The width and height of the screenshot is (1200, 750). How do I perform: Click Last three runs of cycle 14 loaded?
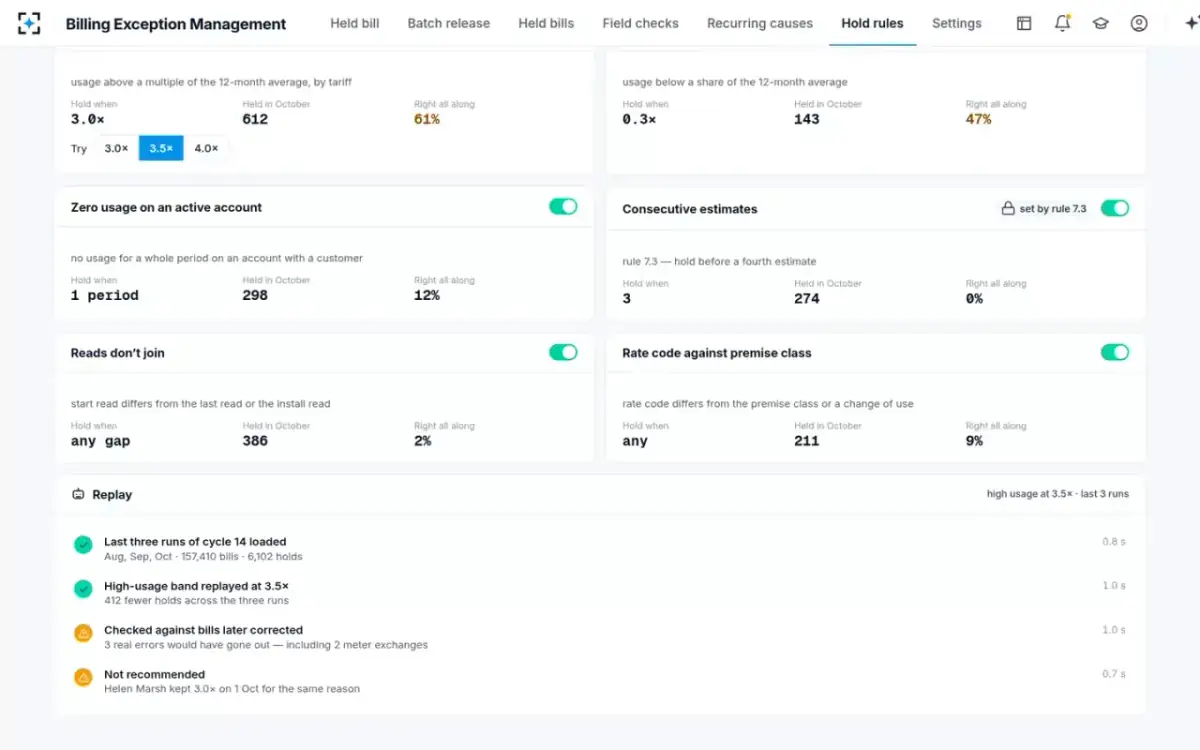point(195,542)
